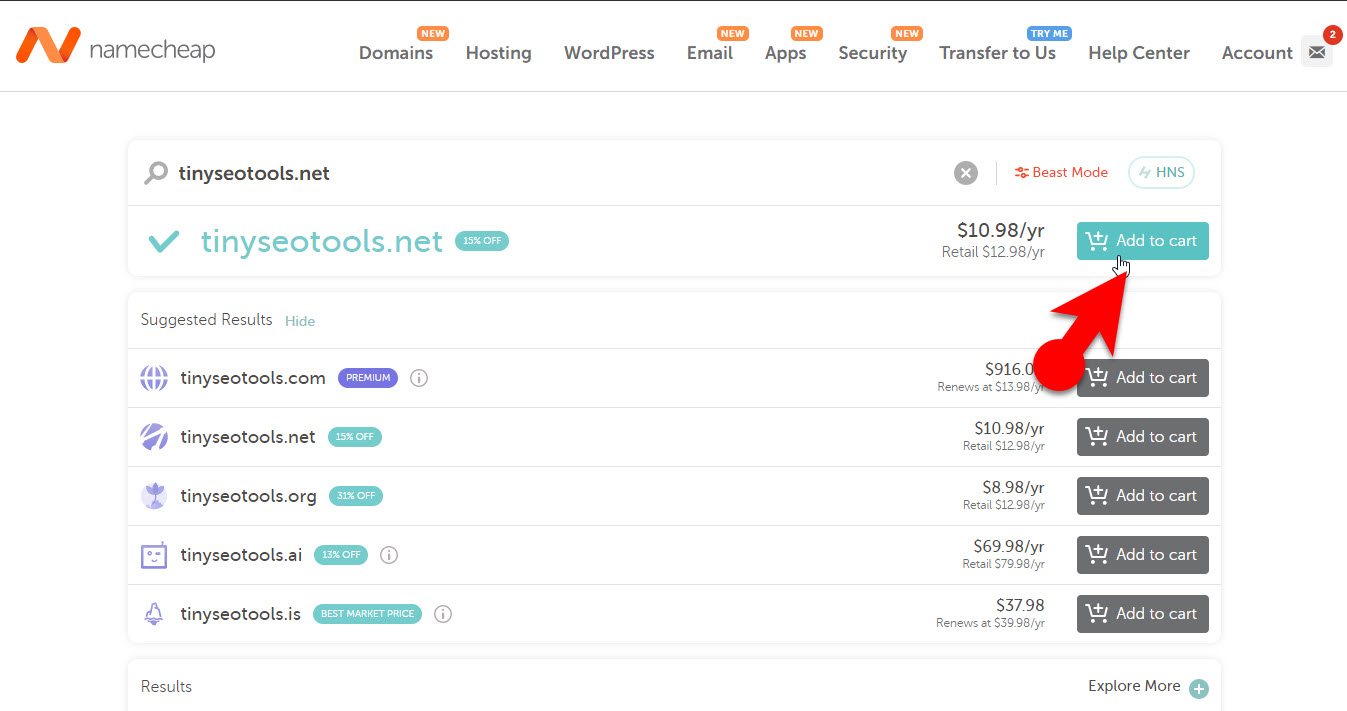Open info icon for tinyseotools.com premium

[x=419, y=378]
